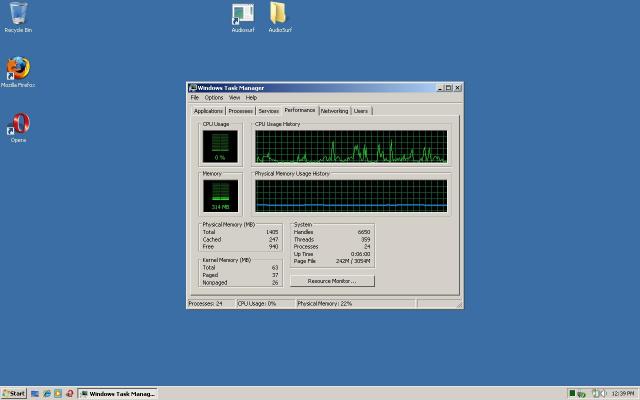Click the Memory gauge showing 314 MB
640x400 pixels.
coord(220,196)
